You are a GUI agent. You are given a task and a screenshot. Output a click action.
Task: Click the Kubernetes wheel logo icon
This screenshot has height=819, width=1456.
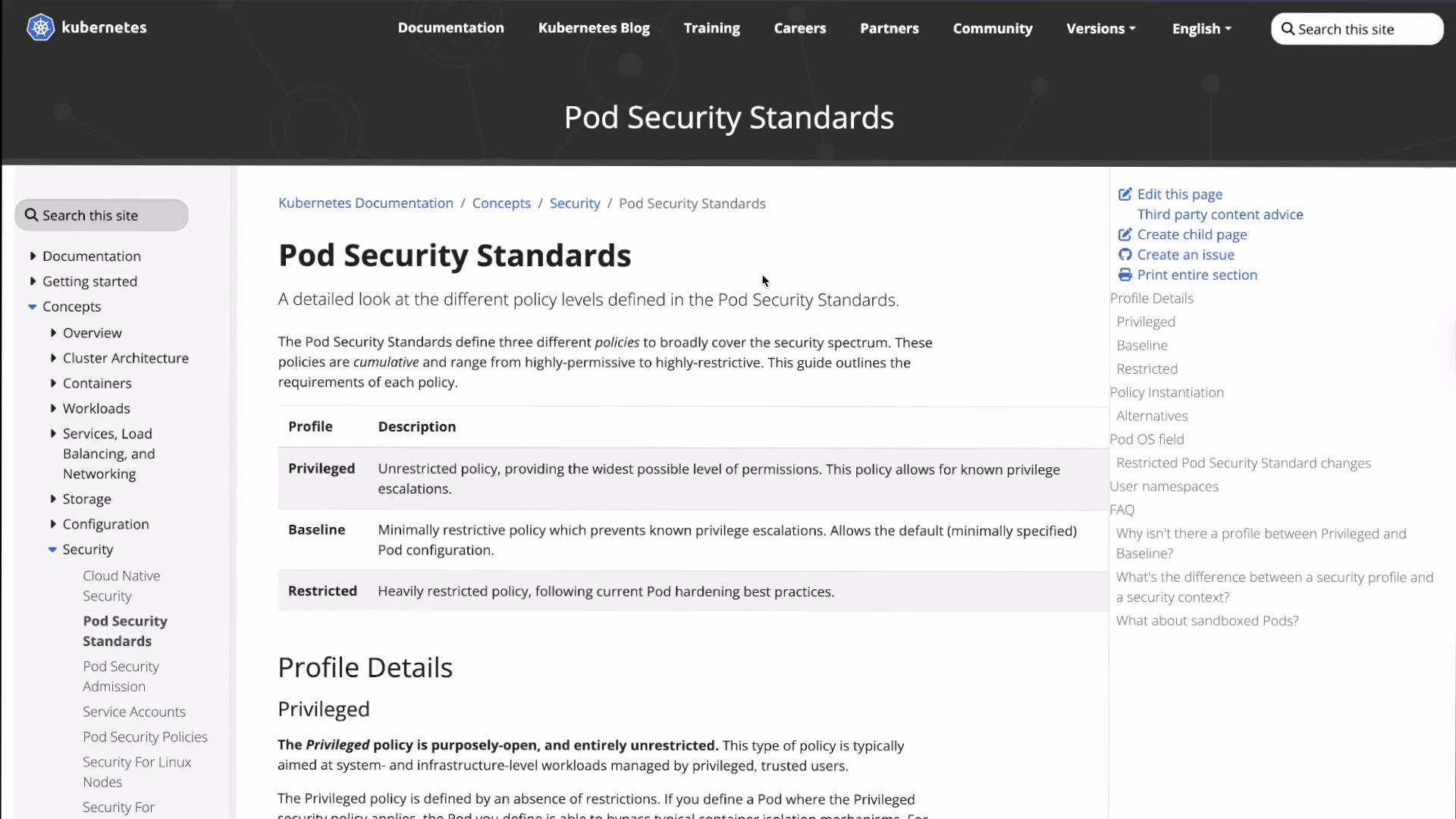pos(41,28)
